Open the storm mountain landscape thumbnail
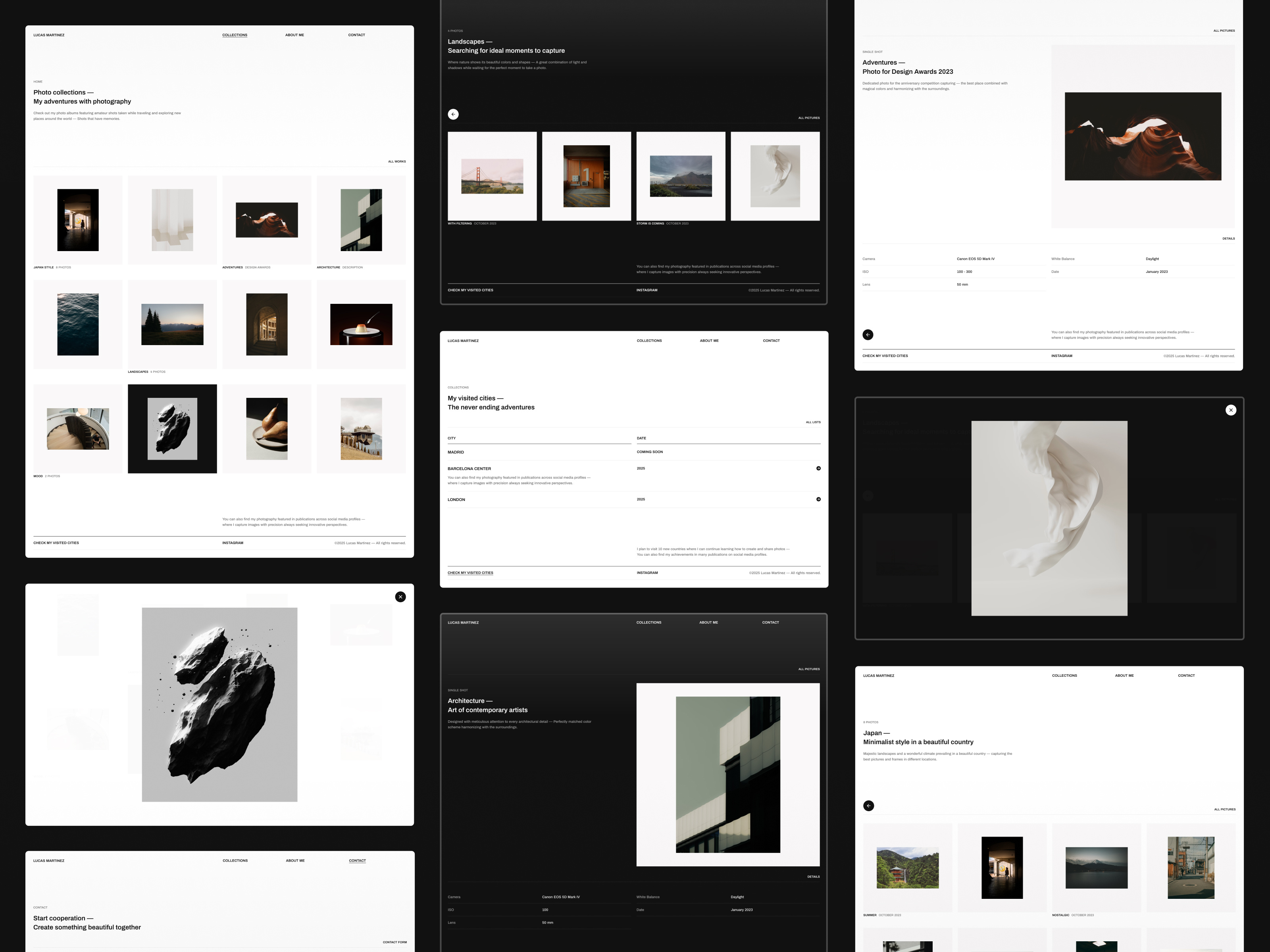The image size is (1270, 952). (680, 176)
